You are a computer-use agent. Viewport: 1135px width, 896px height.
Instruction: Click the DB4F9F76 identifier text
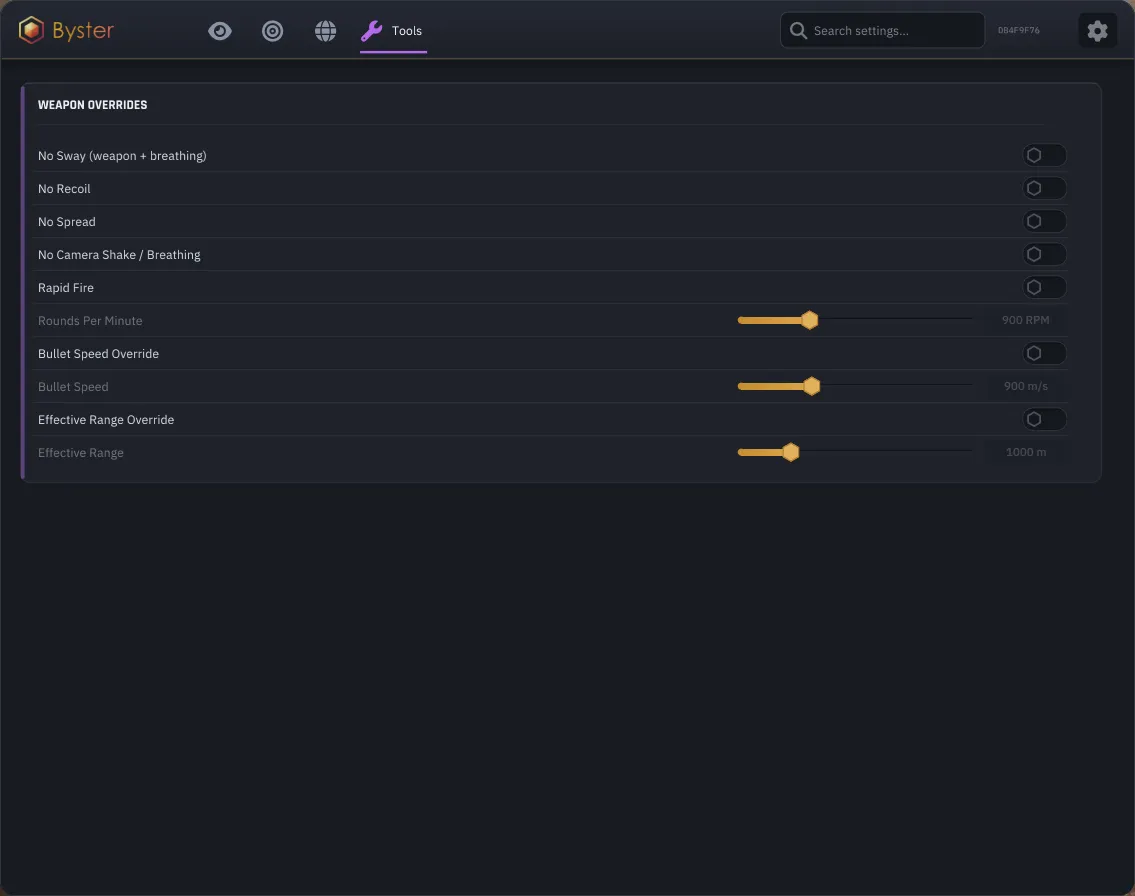click(1018, 30)
